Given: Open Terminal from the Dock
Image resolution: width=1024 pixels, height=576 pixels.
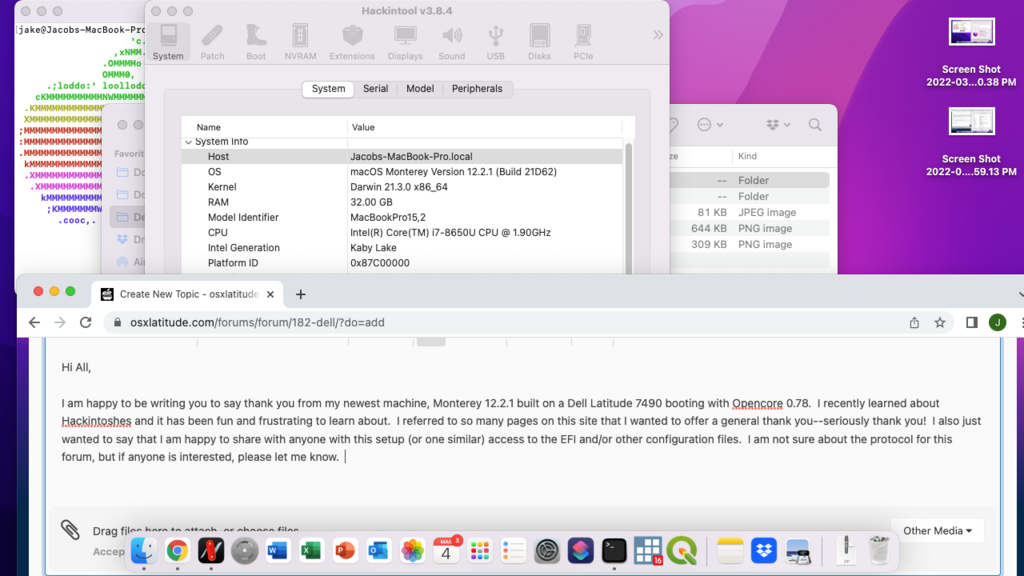Looking at the screenshot, I should point(614,550).
